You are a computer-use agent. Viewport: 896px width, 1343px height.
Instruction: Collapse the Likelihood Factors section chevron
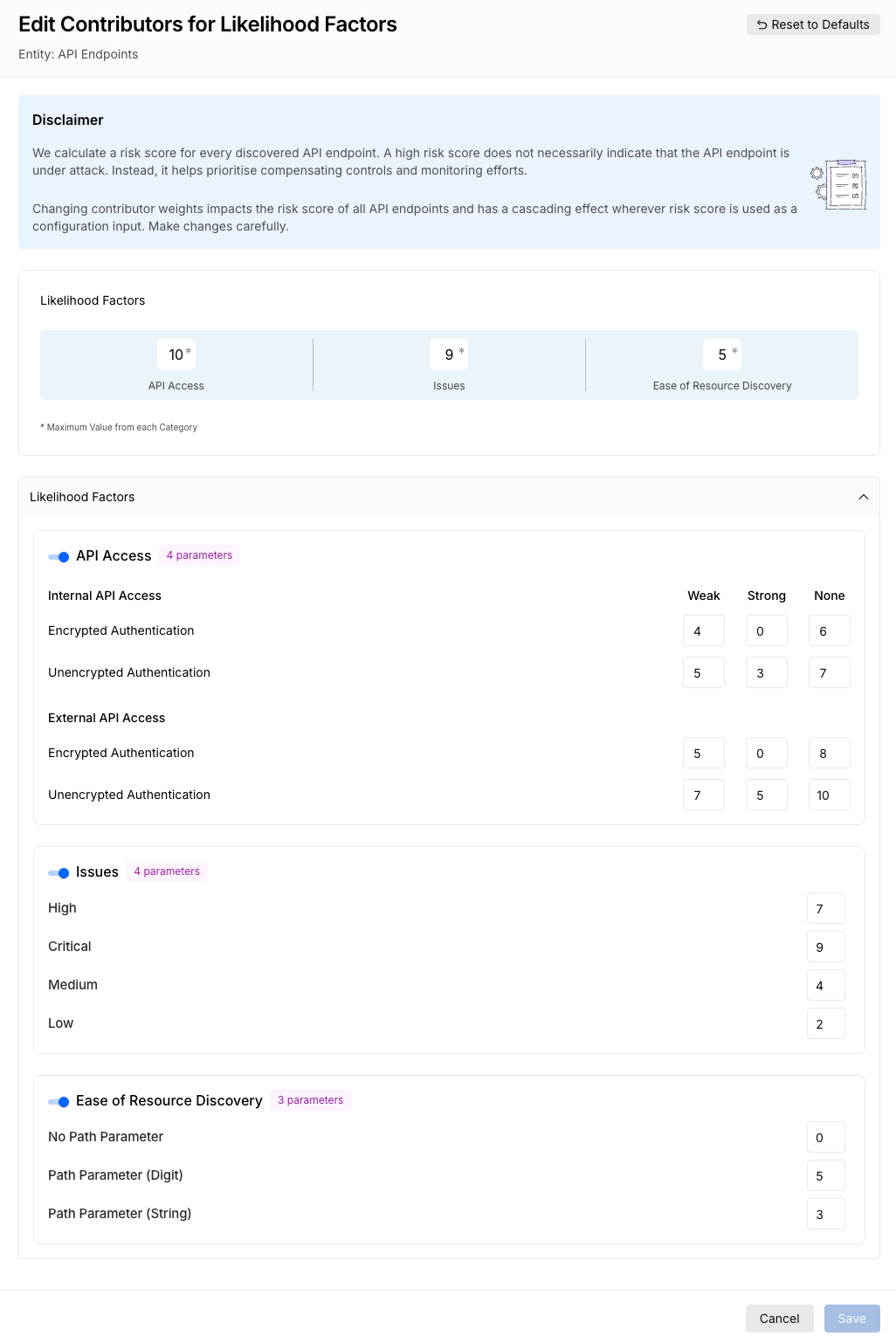pos(863,497)
